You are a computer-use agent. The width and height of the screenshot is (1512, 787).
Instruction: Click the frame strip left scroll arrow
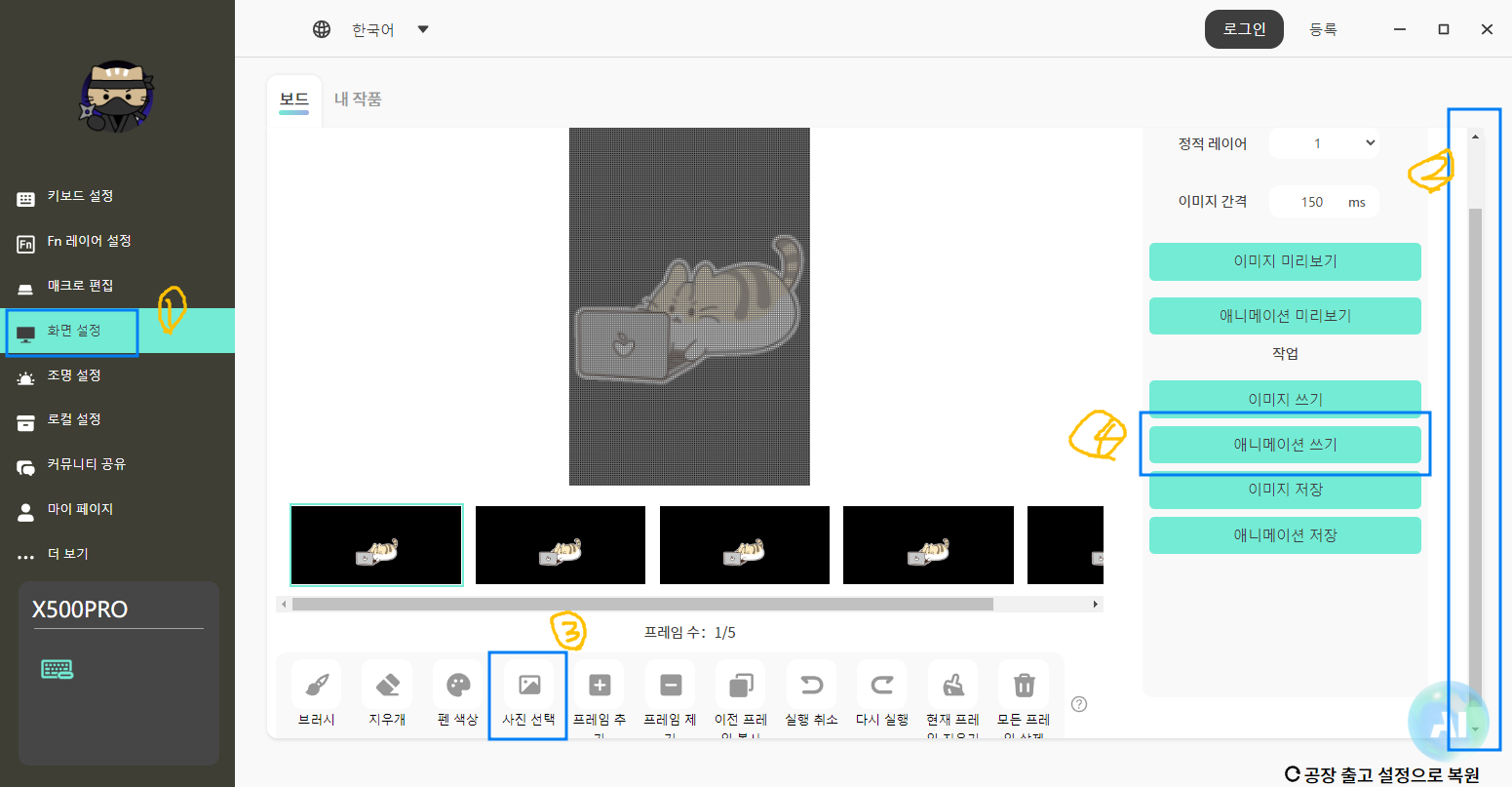point(284,605)
